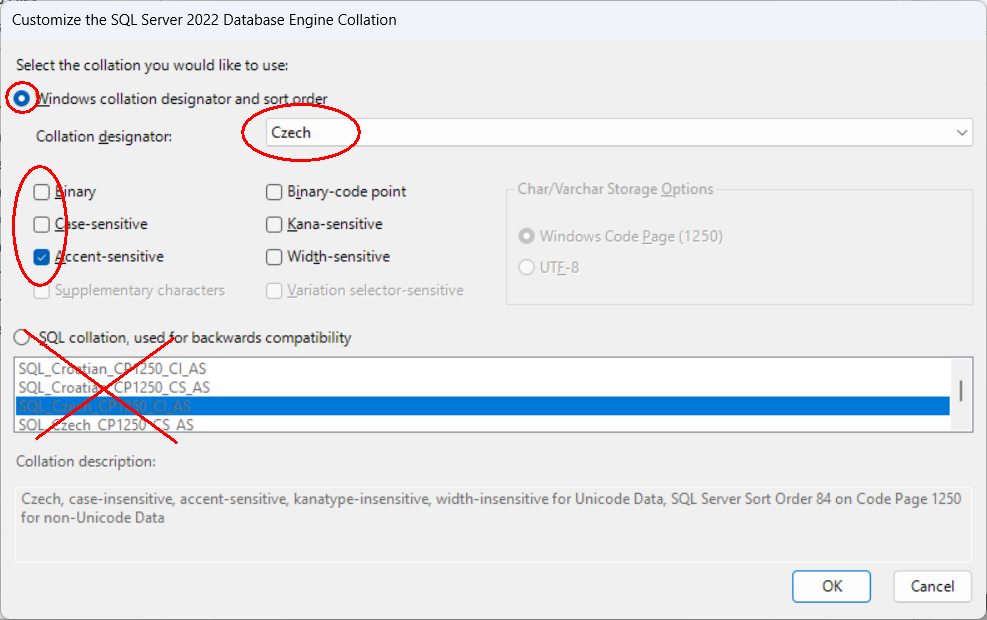
Task: Pick SQL_Czech_CP1250_CS_AS from collation list
Action: pos(106,425)
